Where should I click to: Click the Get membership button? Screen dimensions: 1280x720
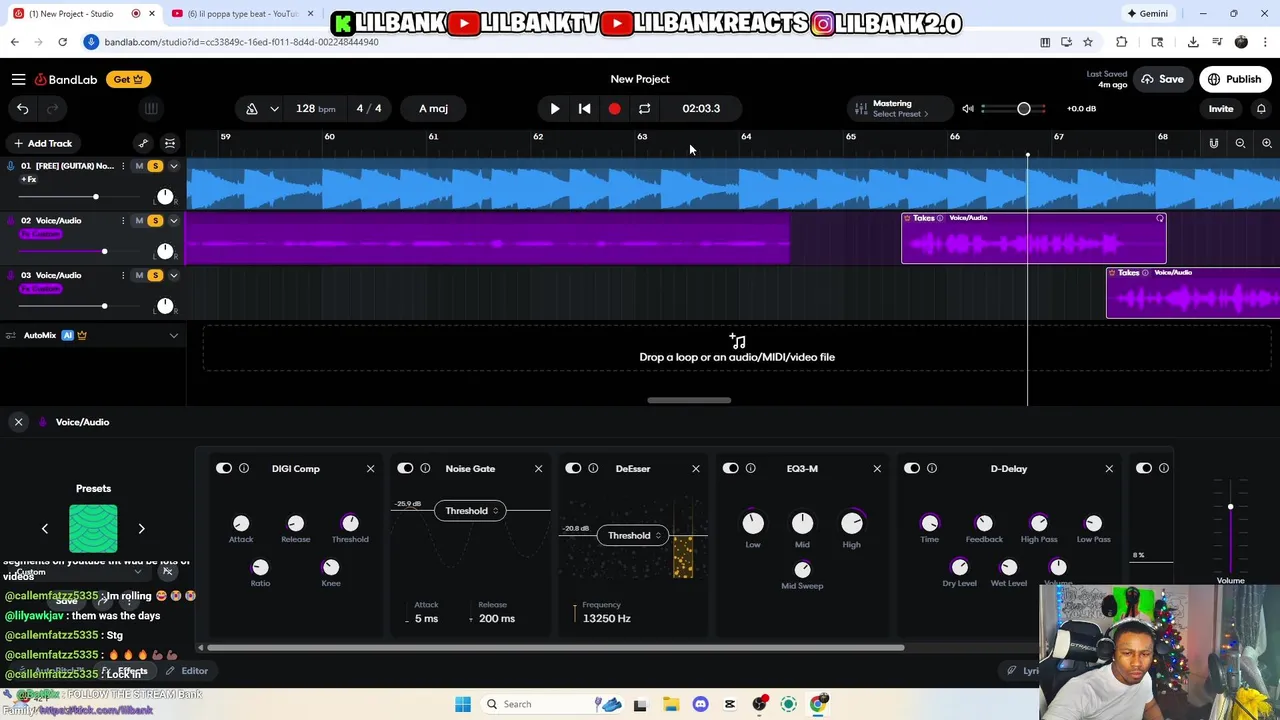coord(127,79)
